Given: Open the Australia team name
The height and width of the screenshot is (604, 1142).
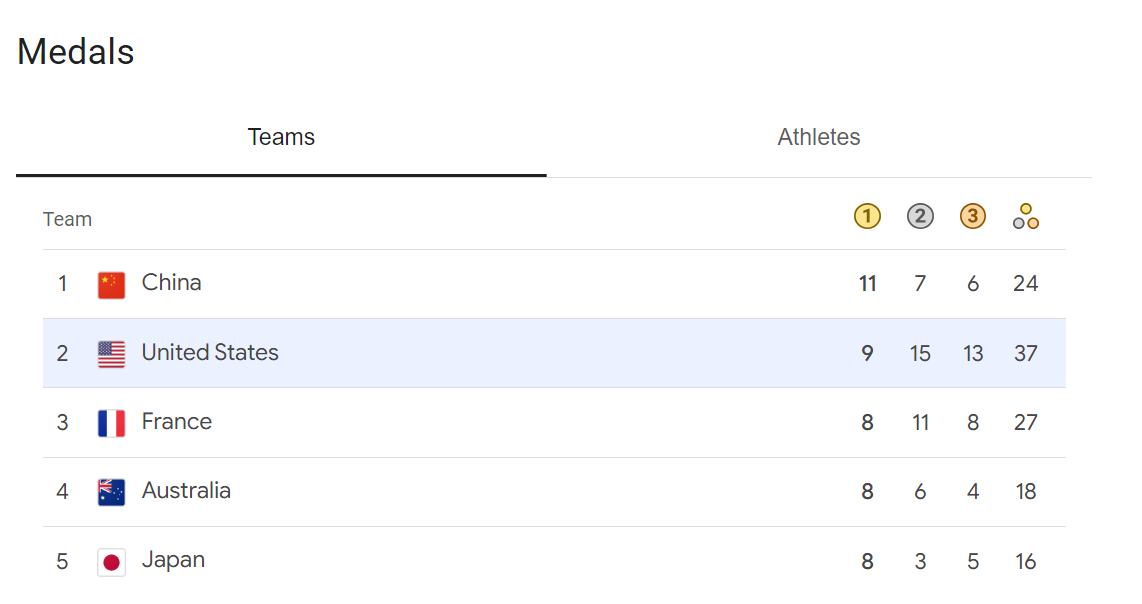Looking at the screenshot, I should point(186,491).
